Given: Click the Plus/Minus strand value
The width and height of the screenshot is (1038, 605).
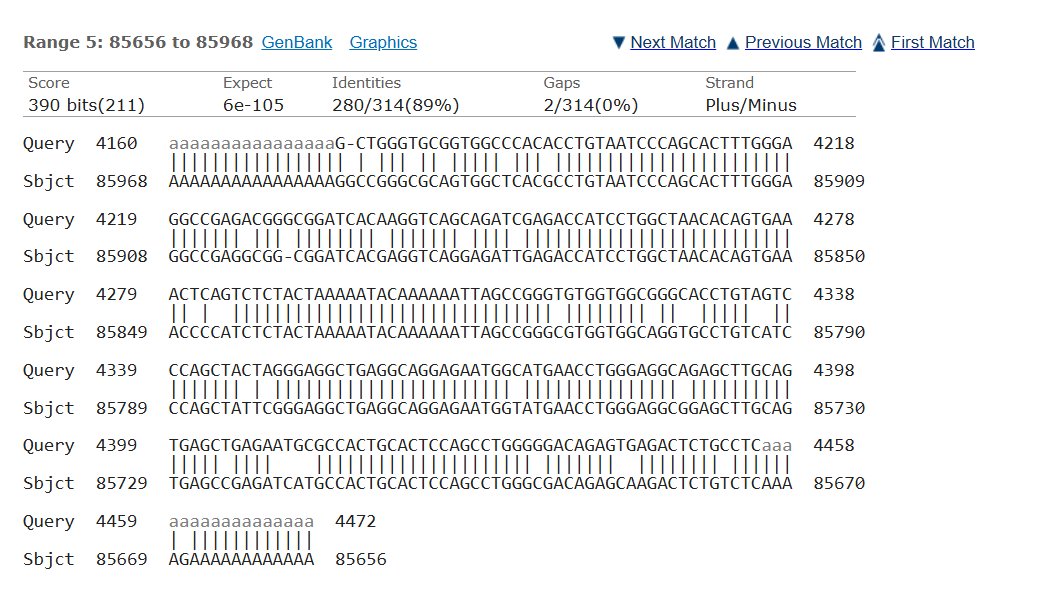Looking at the screenshot, I should click(751, 105).
